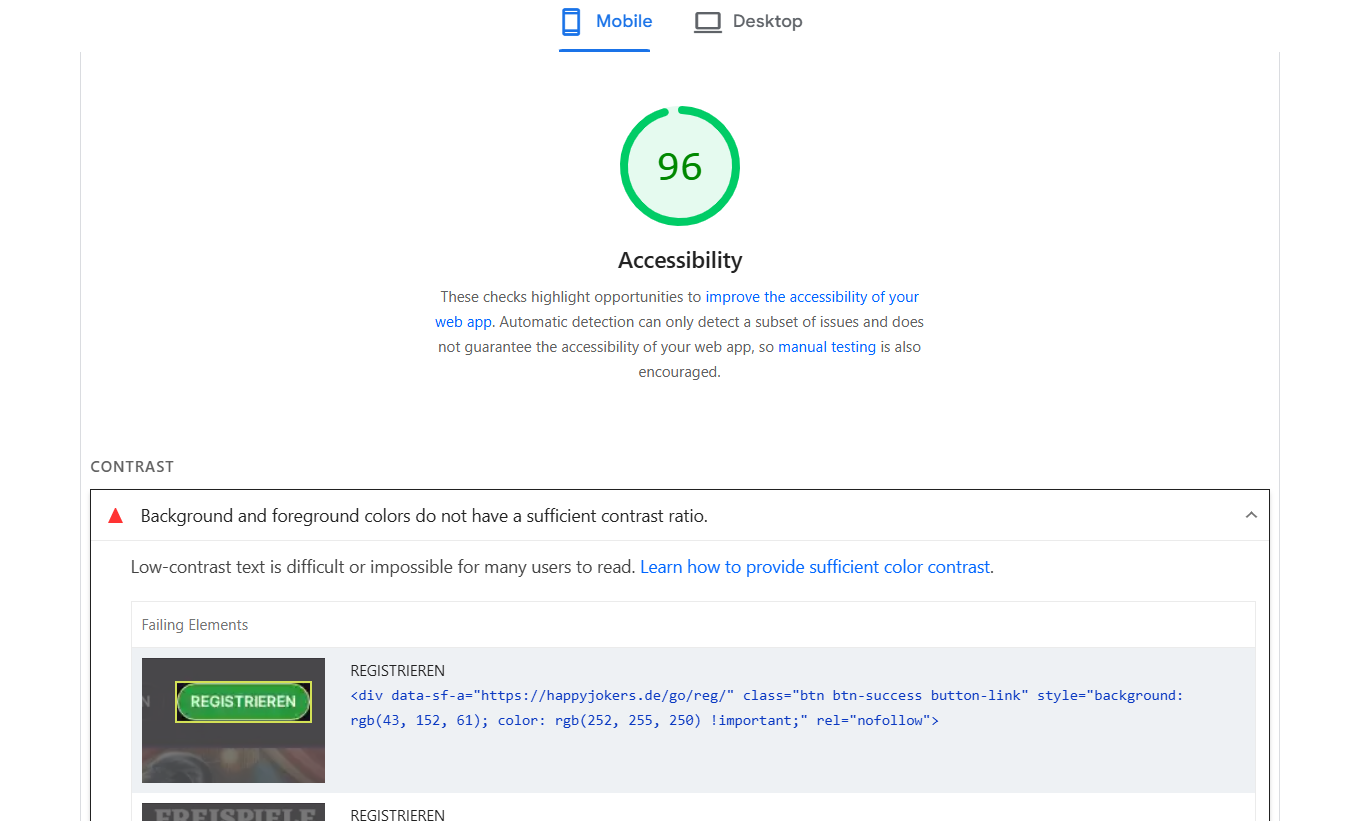1372x821 pixels.
Task: Click the 'Background and foreground colors' audit title
Action: [424, 516]
